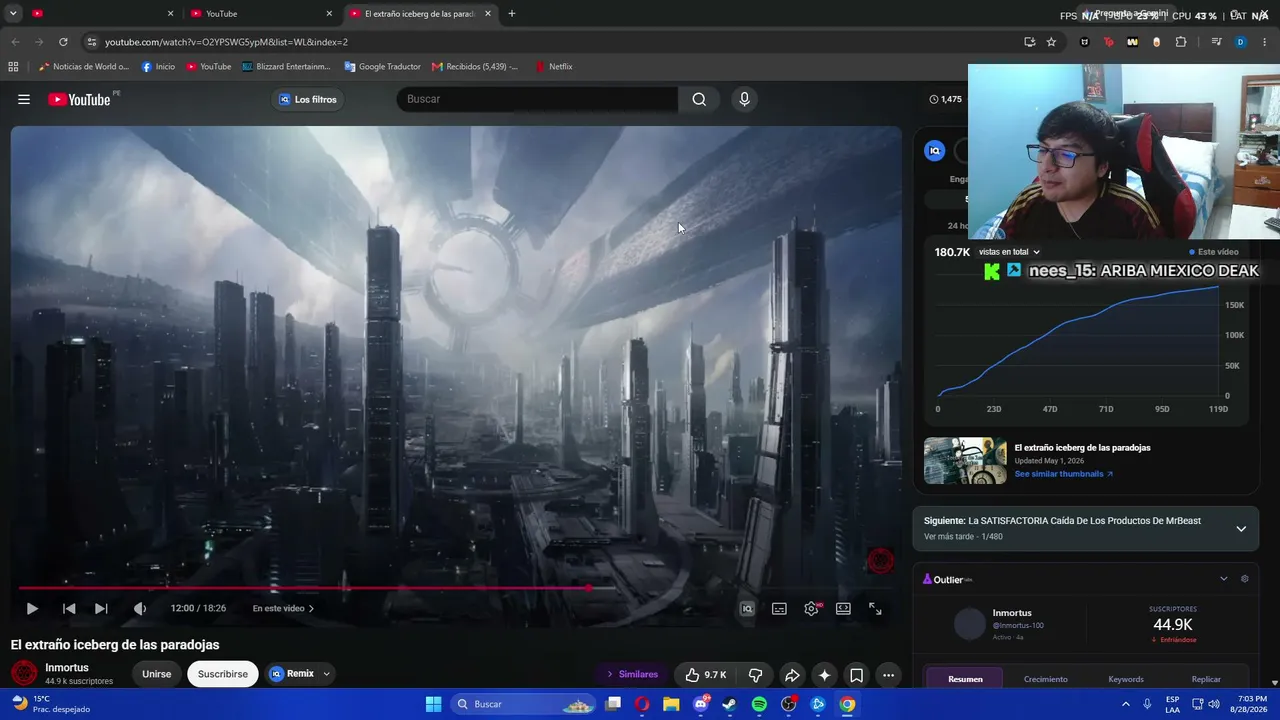Switch to the second 'YouTube' browser tab
The width and height of the screenshot is (1280, 720).
[260, 14]
